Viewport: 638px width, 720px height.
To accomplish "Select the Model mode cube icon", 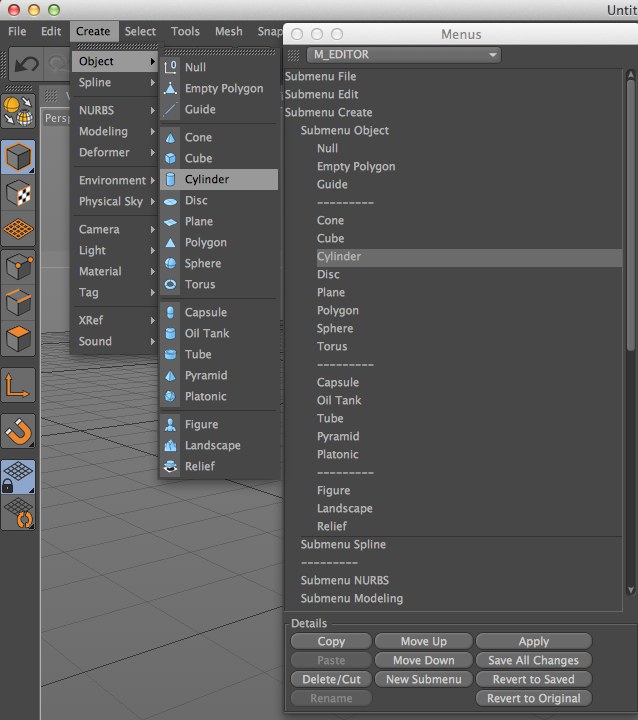I will tap(19, 157).
